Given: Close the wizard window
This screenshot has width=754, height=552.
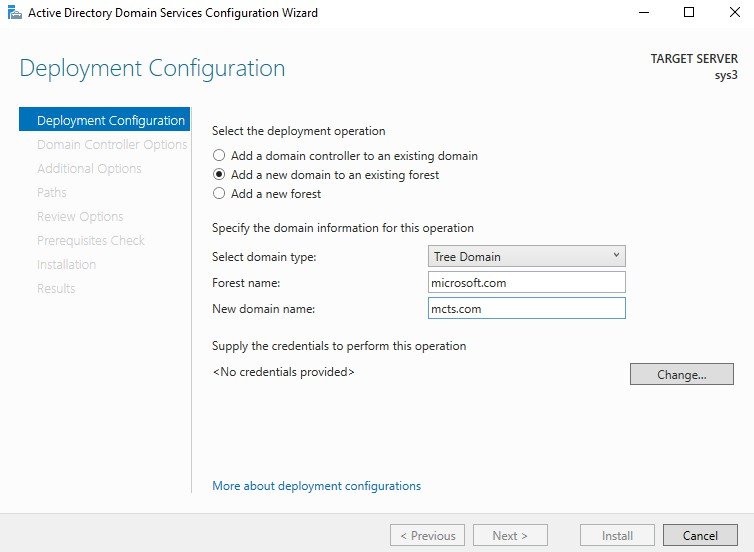Looking at the screenshot, I should [735, 13].
